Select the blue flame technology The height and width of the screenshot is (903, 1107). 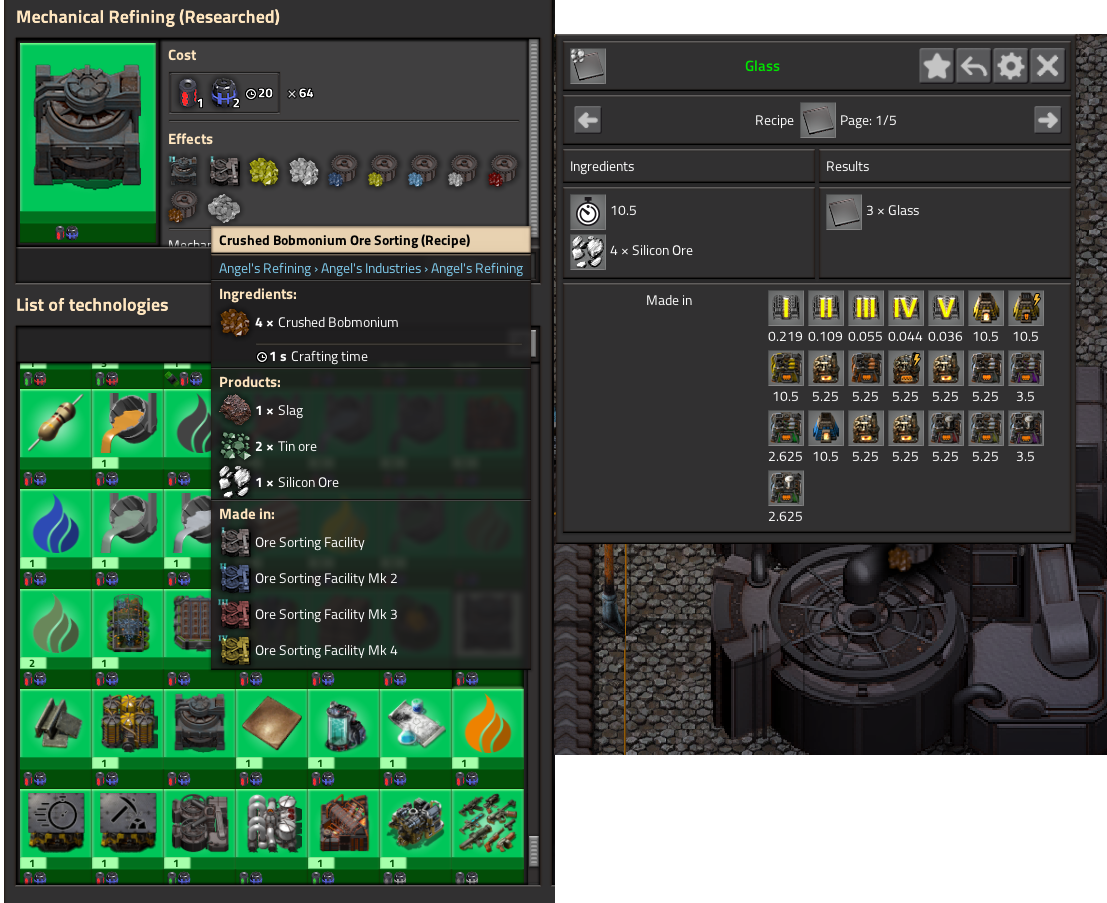pos(56,525)
